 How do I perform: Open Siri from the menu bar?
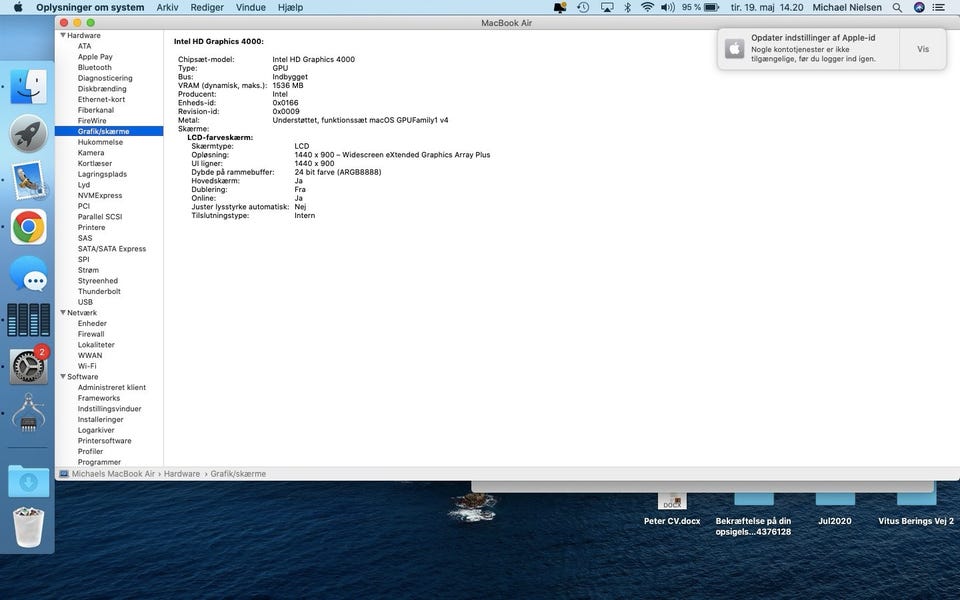click(x=919, y=7)
